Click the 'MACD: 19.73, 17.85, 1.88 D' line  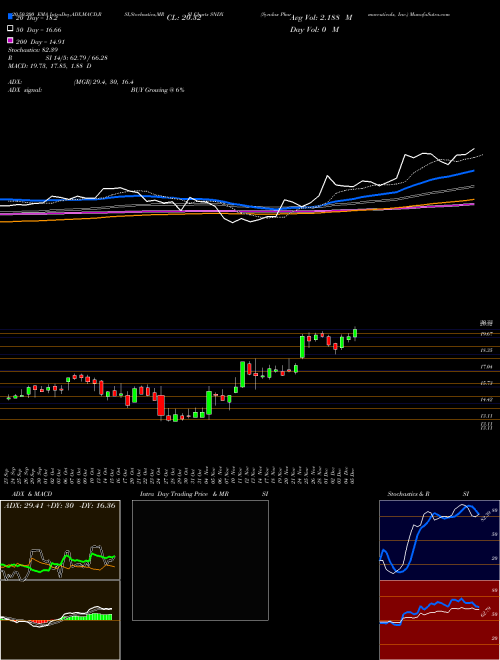(50, 66)
